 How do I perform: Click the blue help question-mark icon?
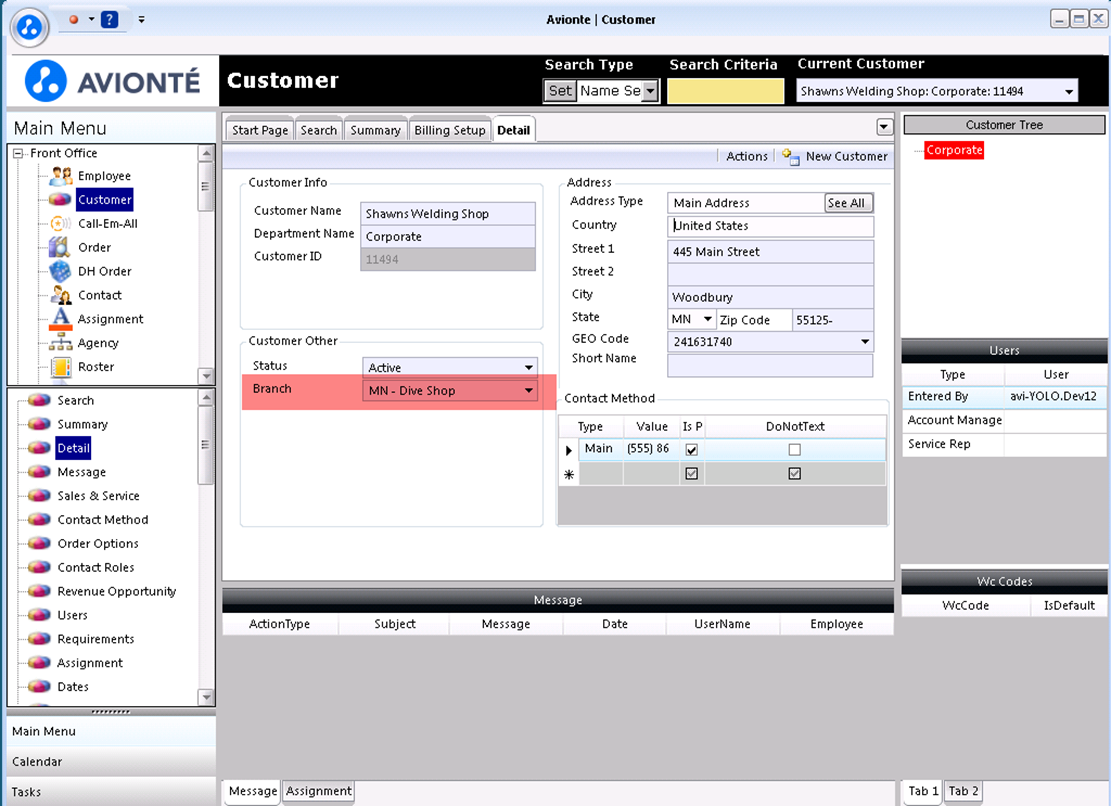pyautogui.click(x=110, y=19)
